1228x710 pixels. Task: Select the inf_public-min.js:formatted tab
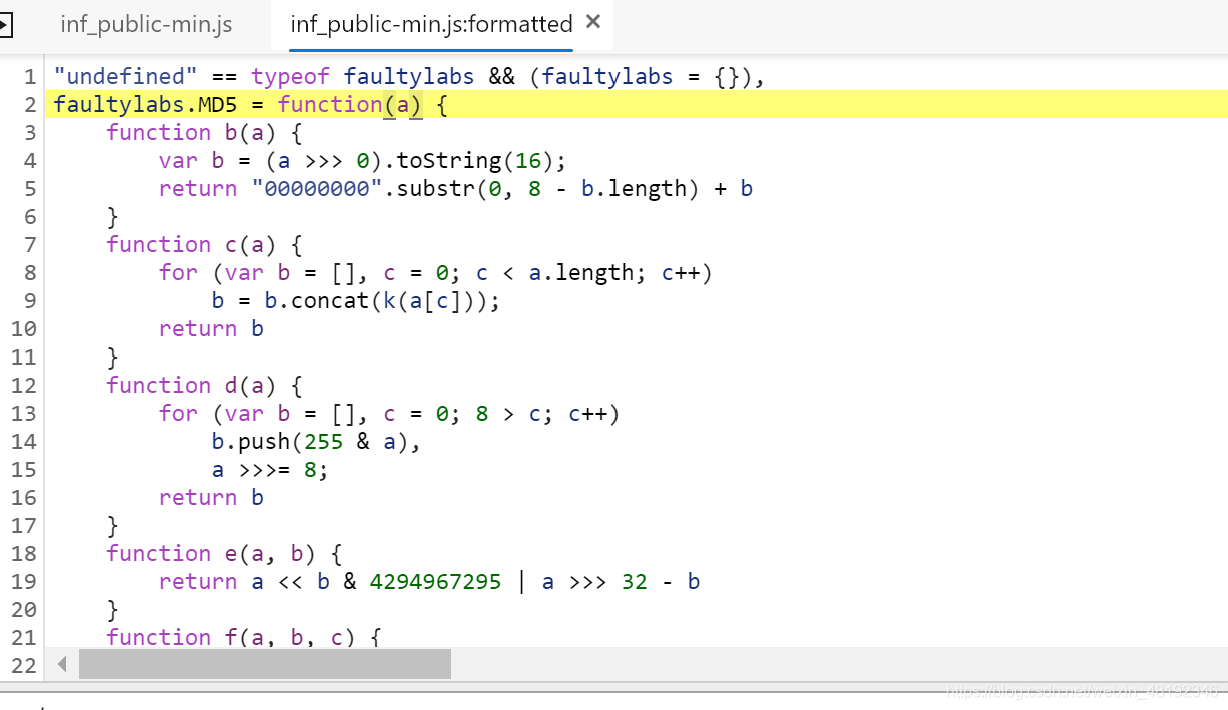click(x=431, y=24)
